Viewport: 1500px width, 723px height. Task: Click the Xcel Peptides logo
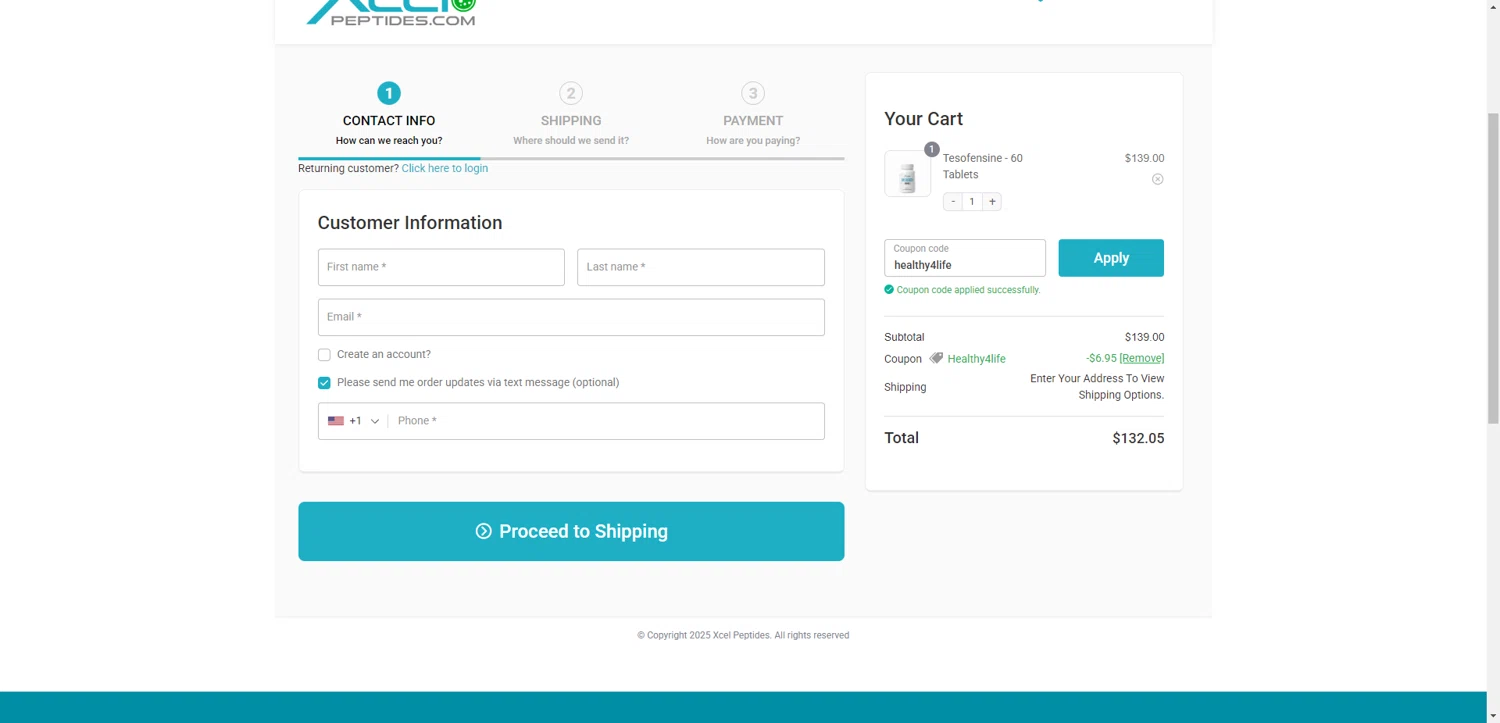pos(391,12)
